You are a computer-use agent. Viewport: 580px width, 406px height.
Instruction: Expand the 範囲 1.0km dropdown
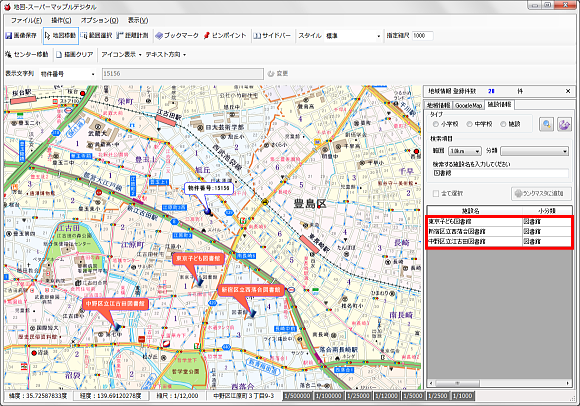(465, 151)
